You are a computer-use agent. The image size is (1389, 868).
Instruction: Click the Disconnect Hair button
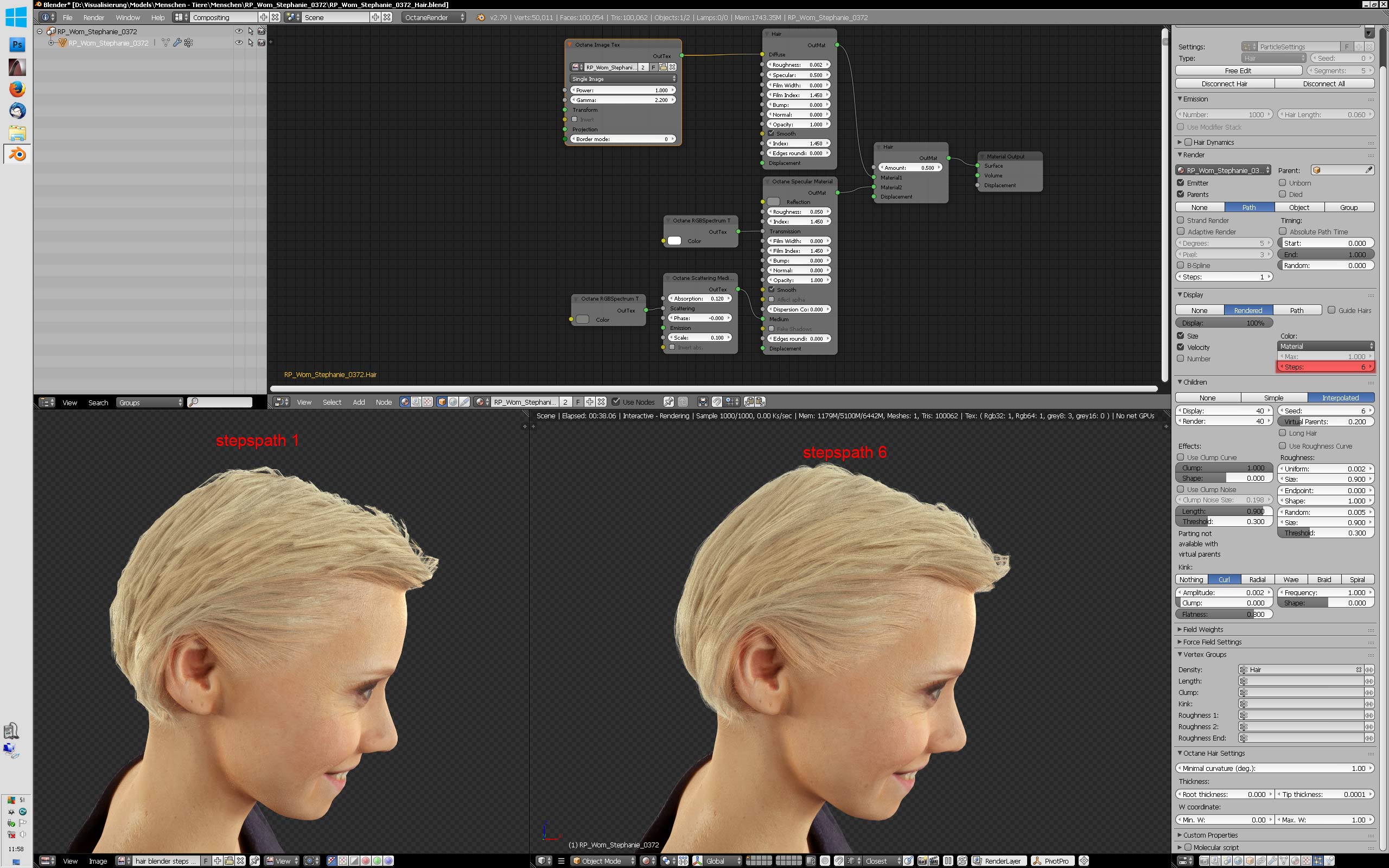coord(1224,84)
